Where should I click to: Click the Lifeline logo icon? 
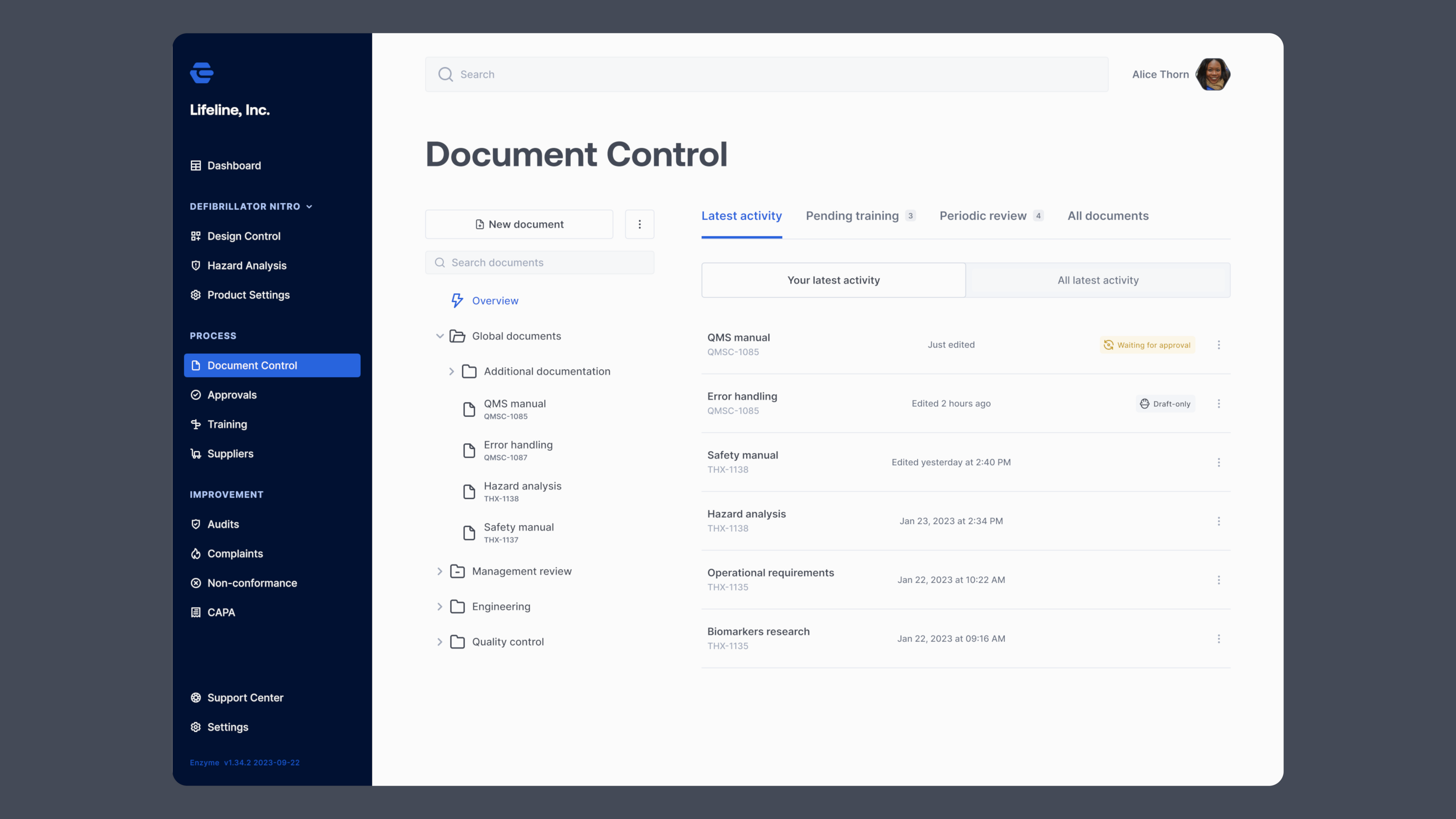tap(202, 73)
